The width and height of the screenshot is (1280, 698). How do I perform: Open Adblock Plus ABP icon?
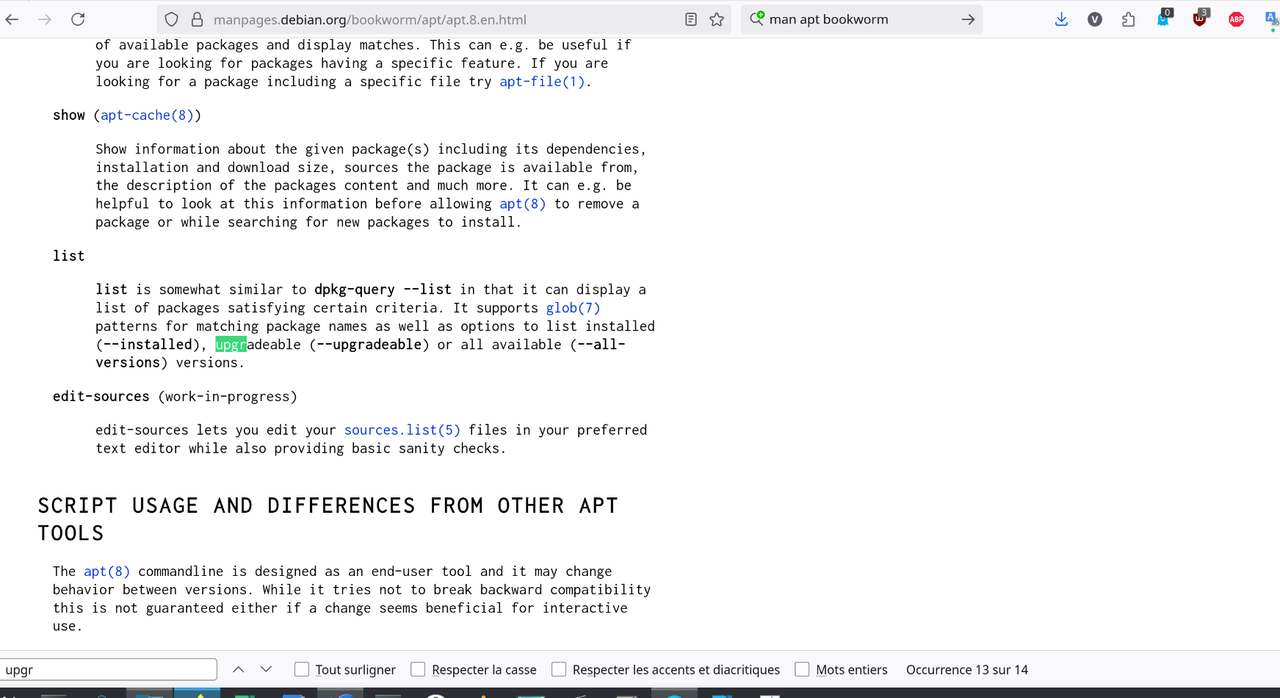[1236, 19]
